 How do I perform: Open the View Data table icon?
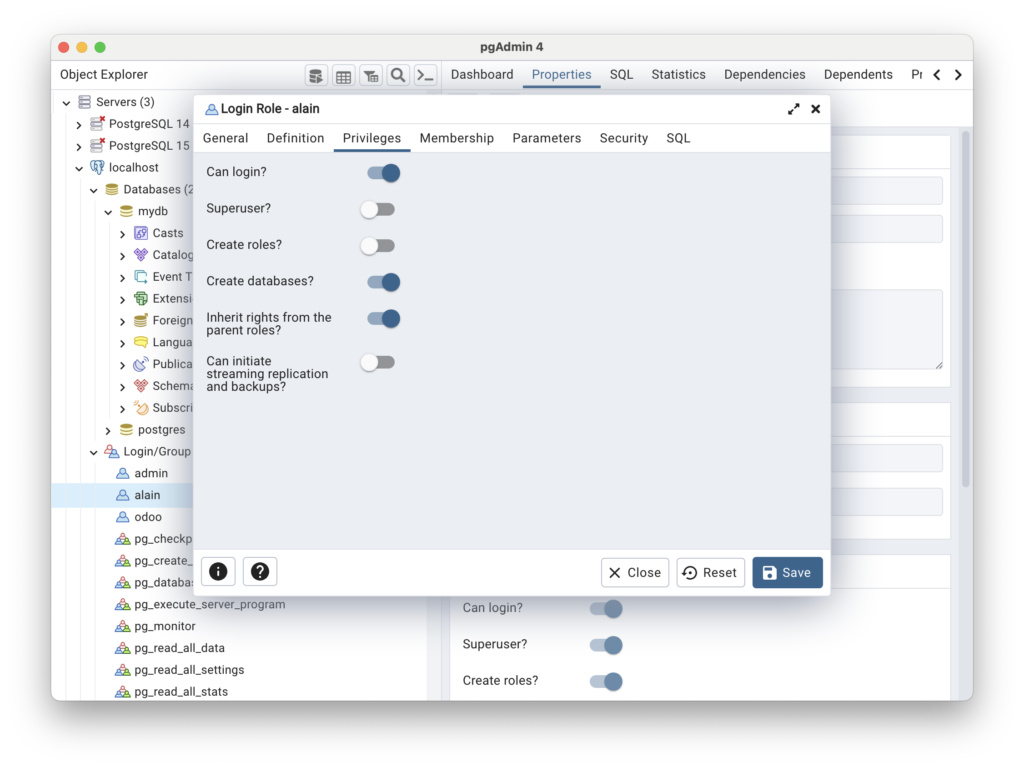(344, 76)
